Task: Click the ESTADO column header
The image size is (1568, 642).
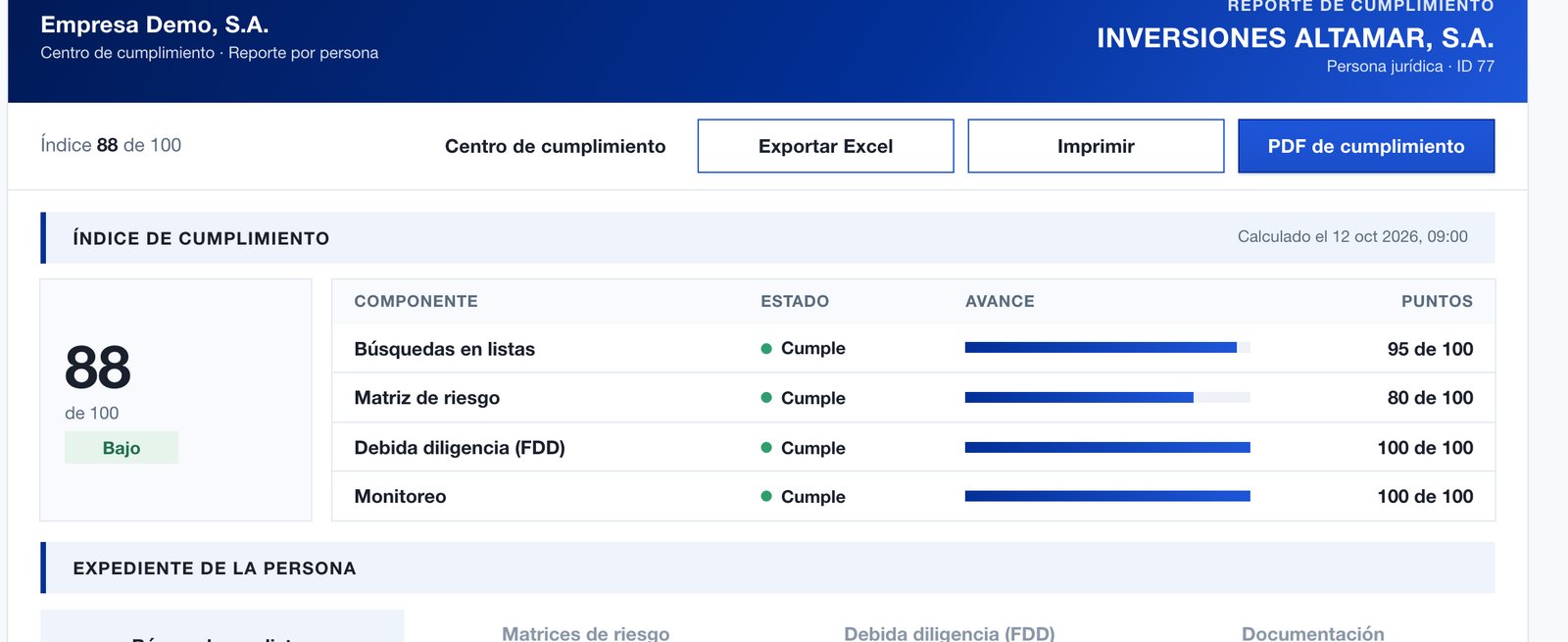Action: pyautogui.click(x=795, y=302)
